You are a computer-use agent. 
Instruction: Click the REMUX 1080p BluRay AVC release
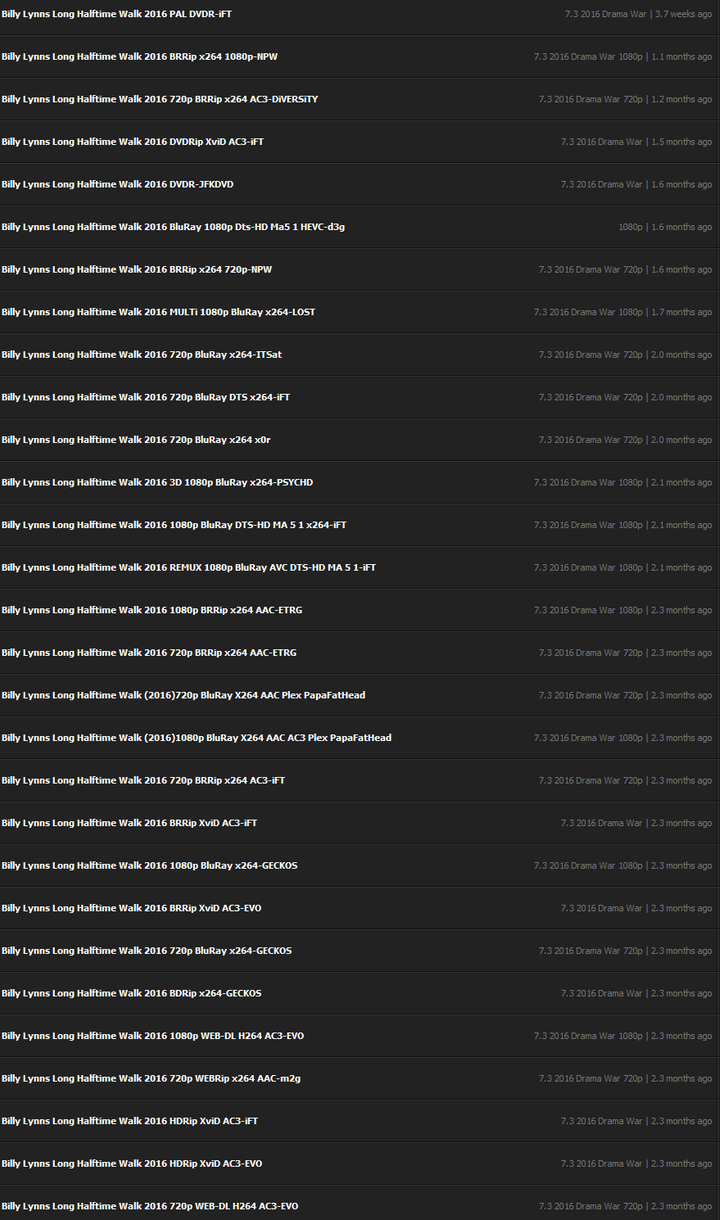click(189, 567)
